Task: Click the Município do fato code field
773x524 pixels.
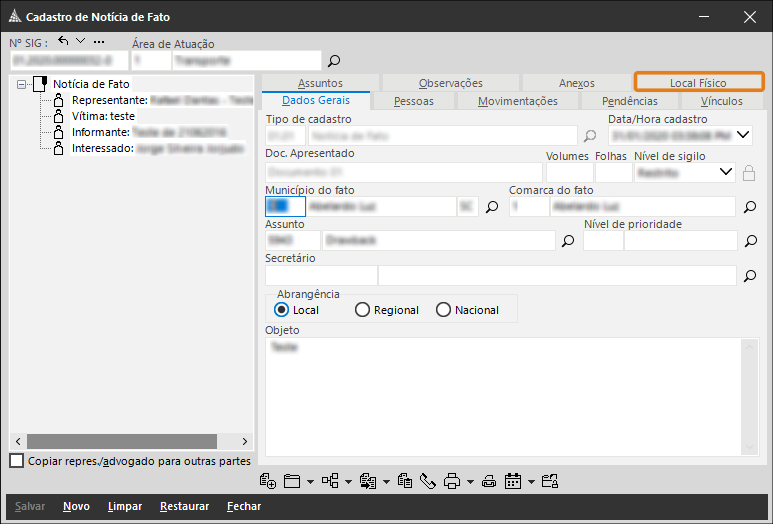Action: pyautogui.click(x=285, y=207)
